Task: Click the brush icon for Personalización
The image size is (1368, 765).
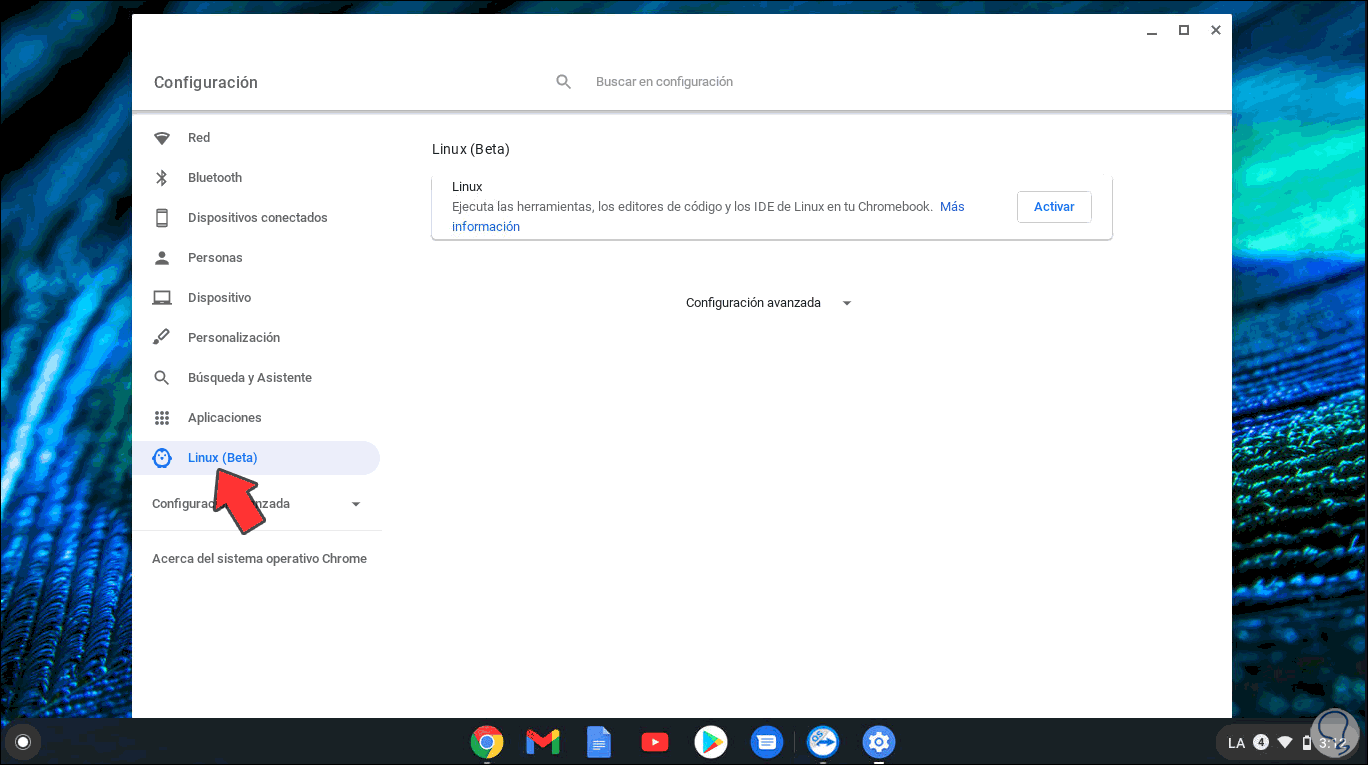Action: [x=162, y=338]
